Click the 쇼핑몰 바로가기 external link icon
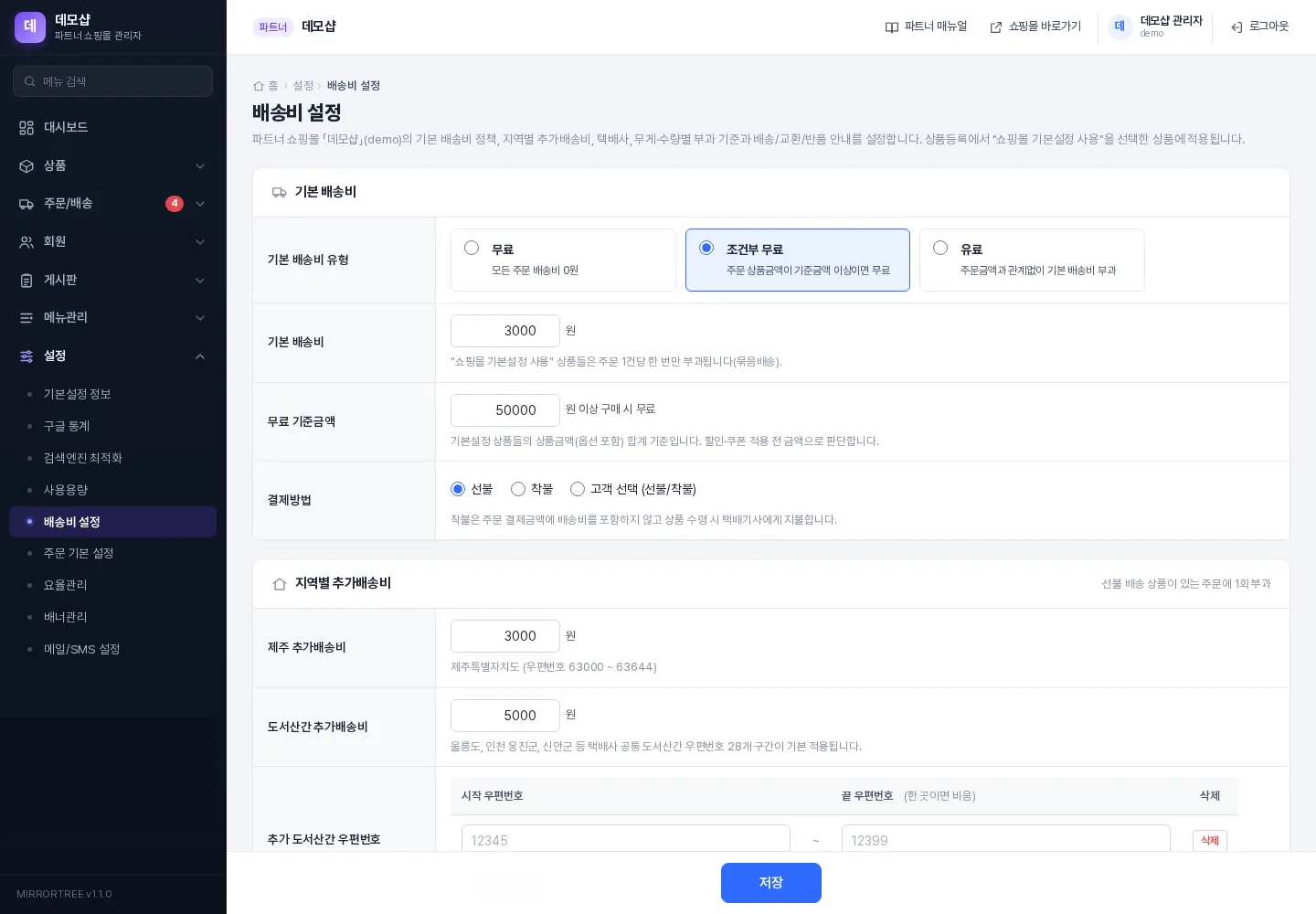The width and height of the screenshot is (1316, 914). (x=996, y=27)
